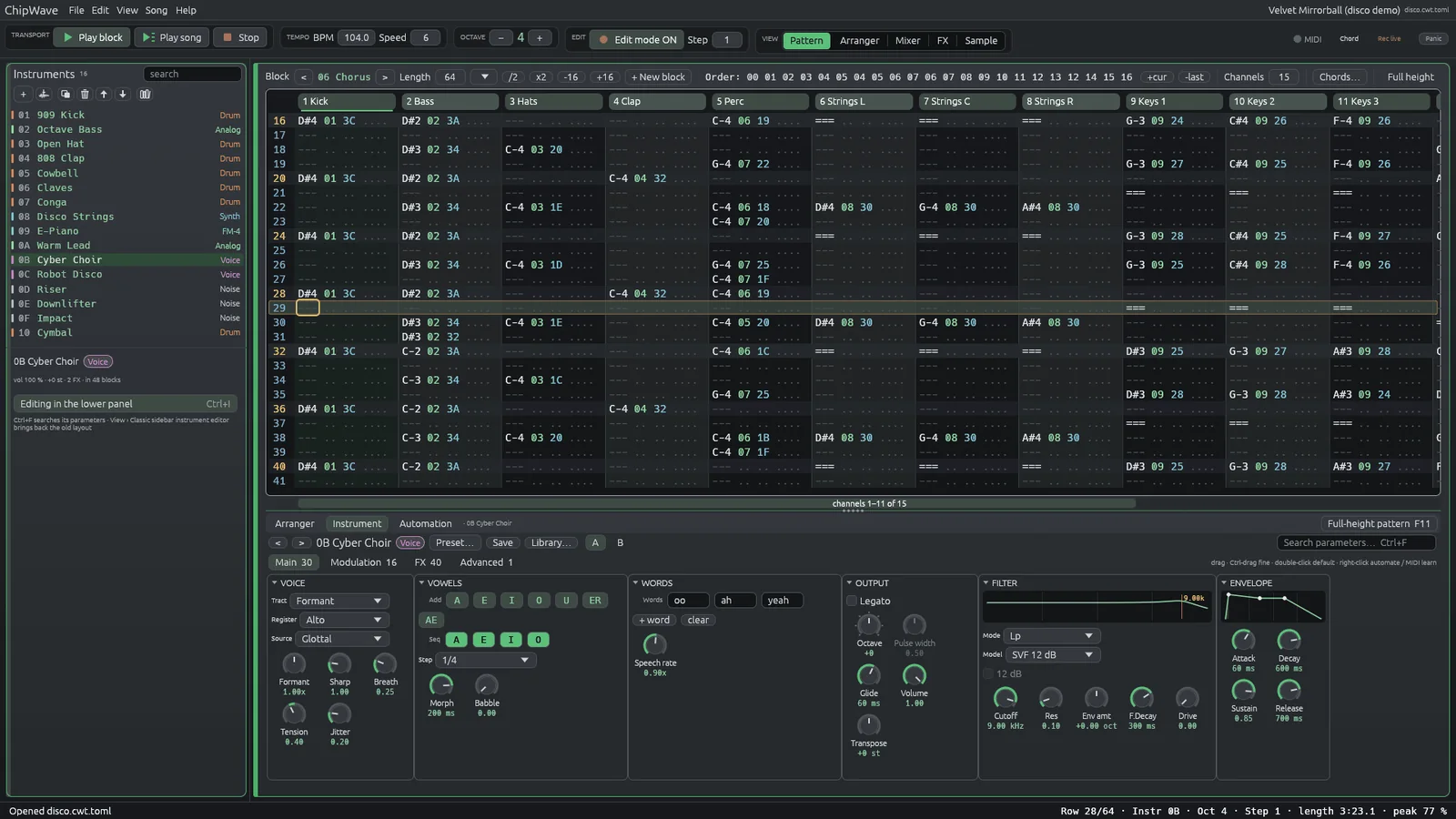This screenshot has height=819, width=1456.
Task: Open the filter Mode Lp dropdown
Action: click(1052, 636)
